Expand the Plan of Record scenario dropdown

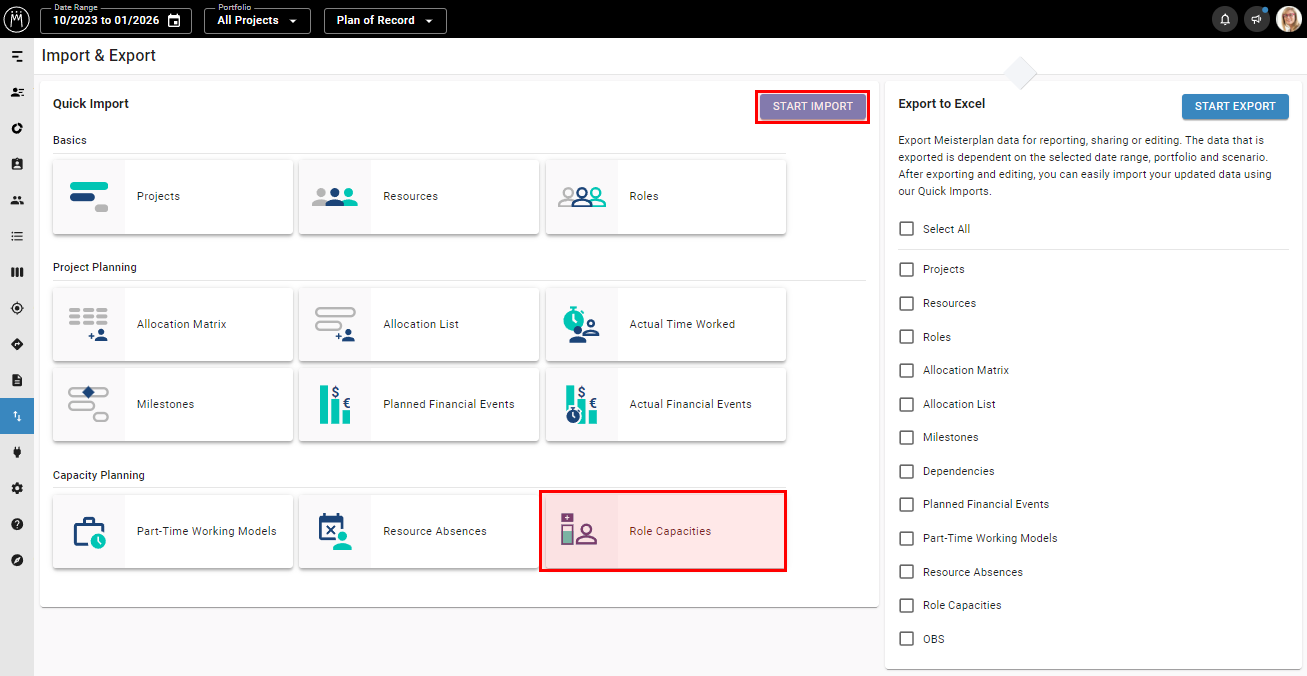click(x=385, y=20)
